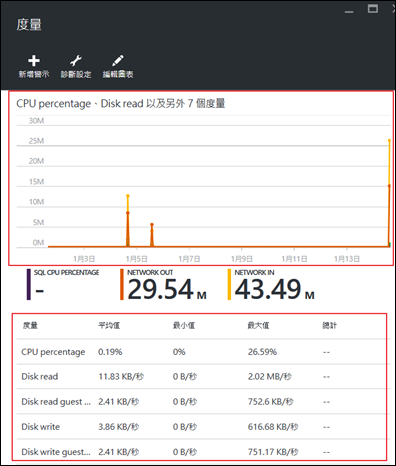This screenshot has height=466, width=396.
Task: Open diagnostics settings wrench icon
Action: 76,61
